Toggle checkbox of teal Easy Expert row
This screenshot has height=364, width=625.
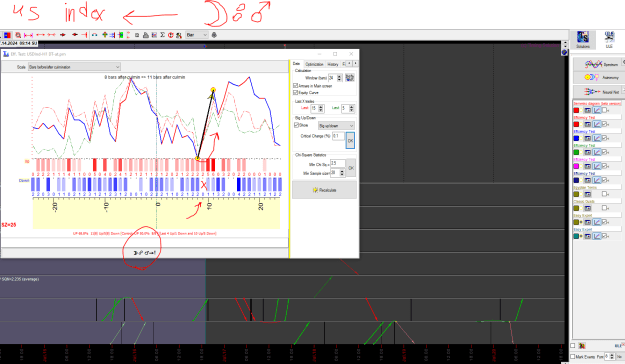tap(604, 236)
